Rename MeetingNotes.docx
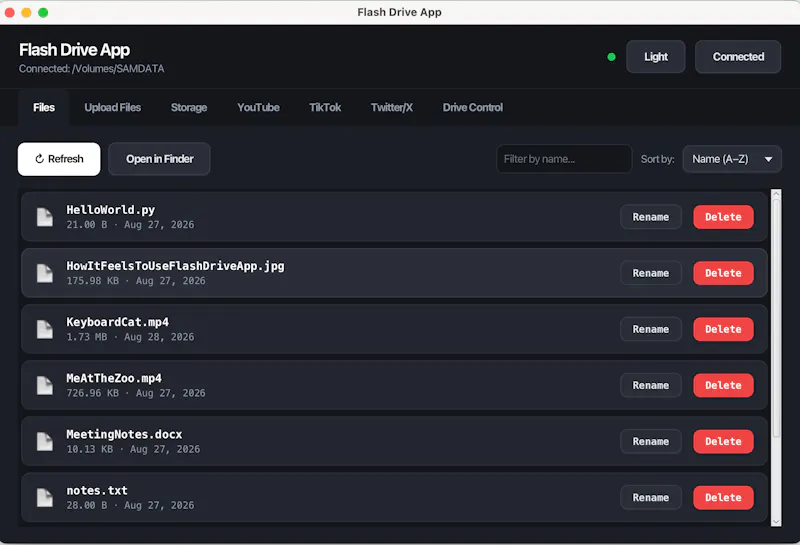Image resolution: width=800 pixels, height=545 pixels. pos(651,441)
